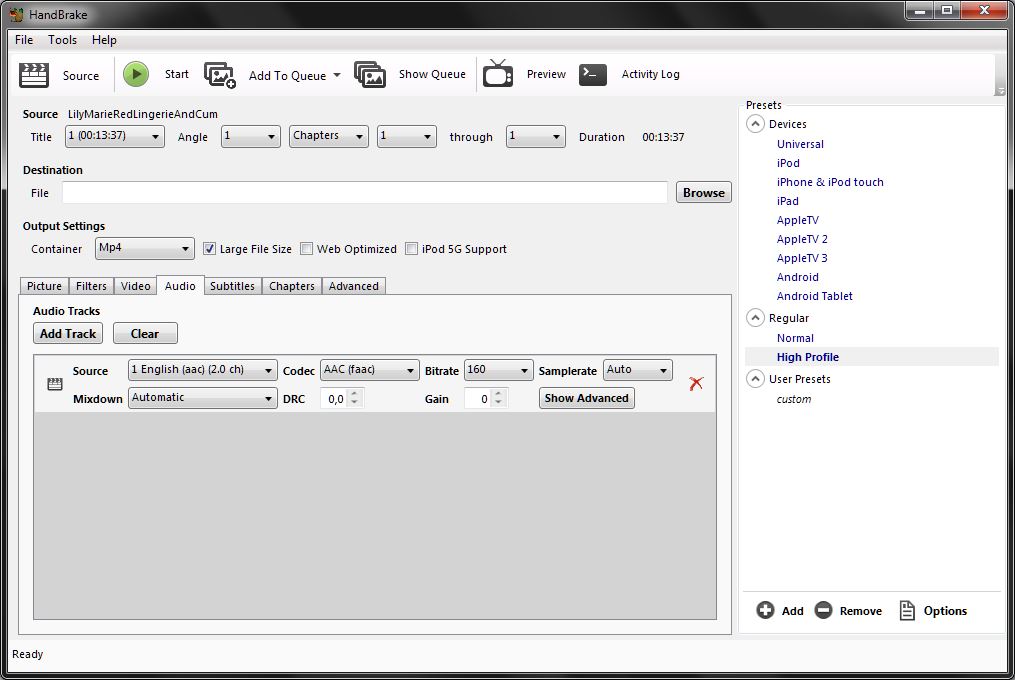The image size is (1015, 680).
Task: Open the Mixdown Automatic dropdown
Action: [x=203, y=398]
